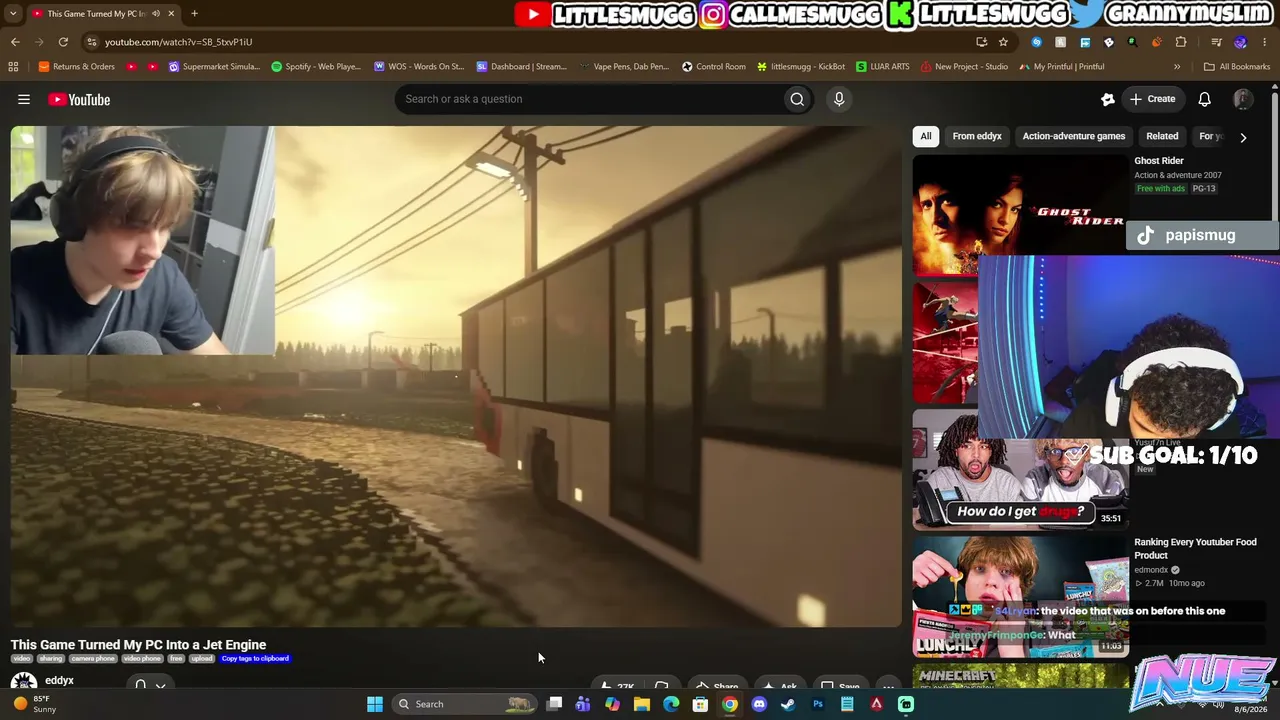The width and height of the screenshot is (1280, 720).
Task: Select the All filter chip
Action: 926,136
